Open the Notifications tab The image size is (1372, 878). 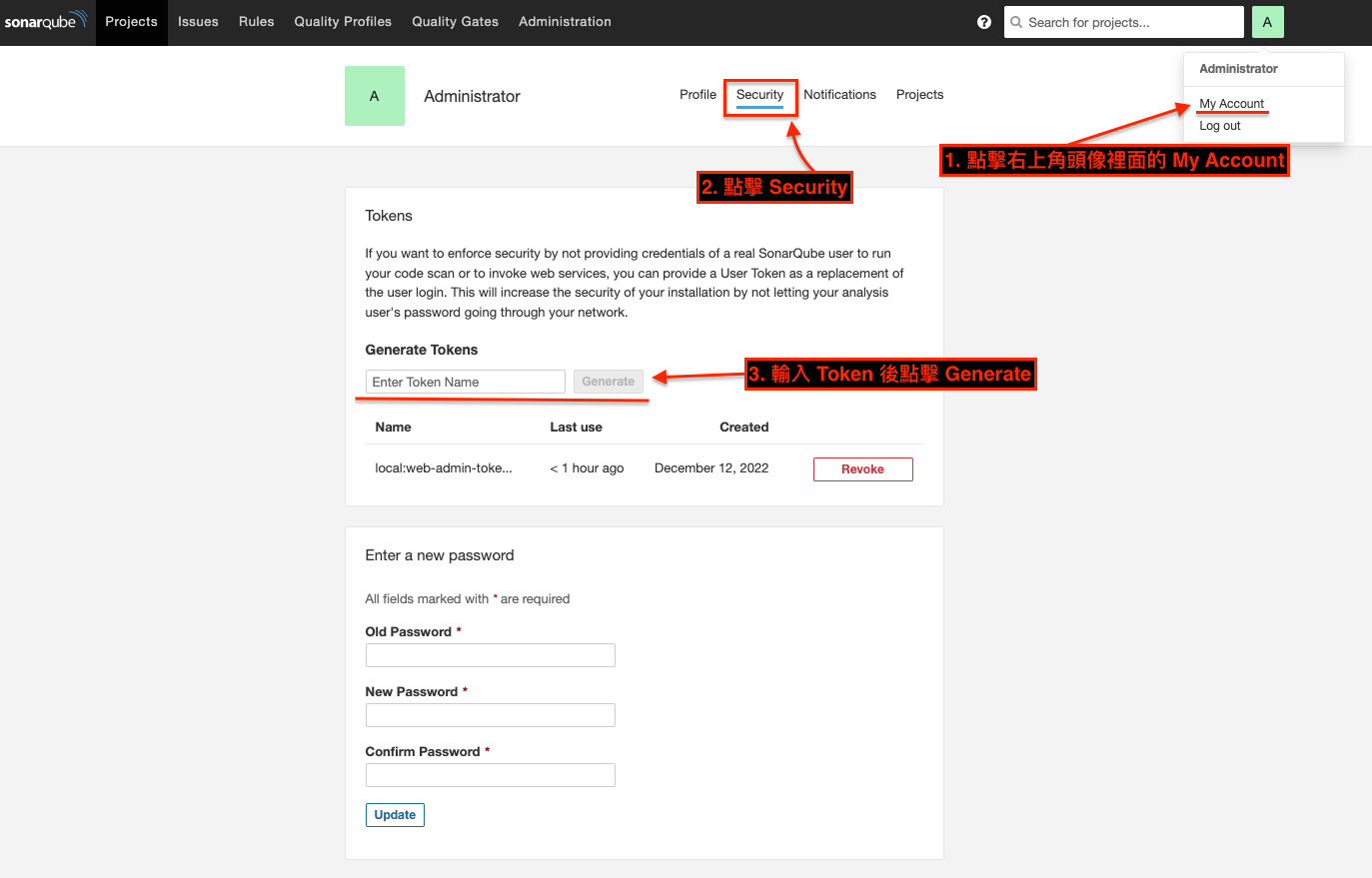pos(839,94)
